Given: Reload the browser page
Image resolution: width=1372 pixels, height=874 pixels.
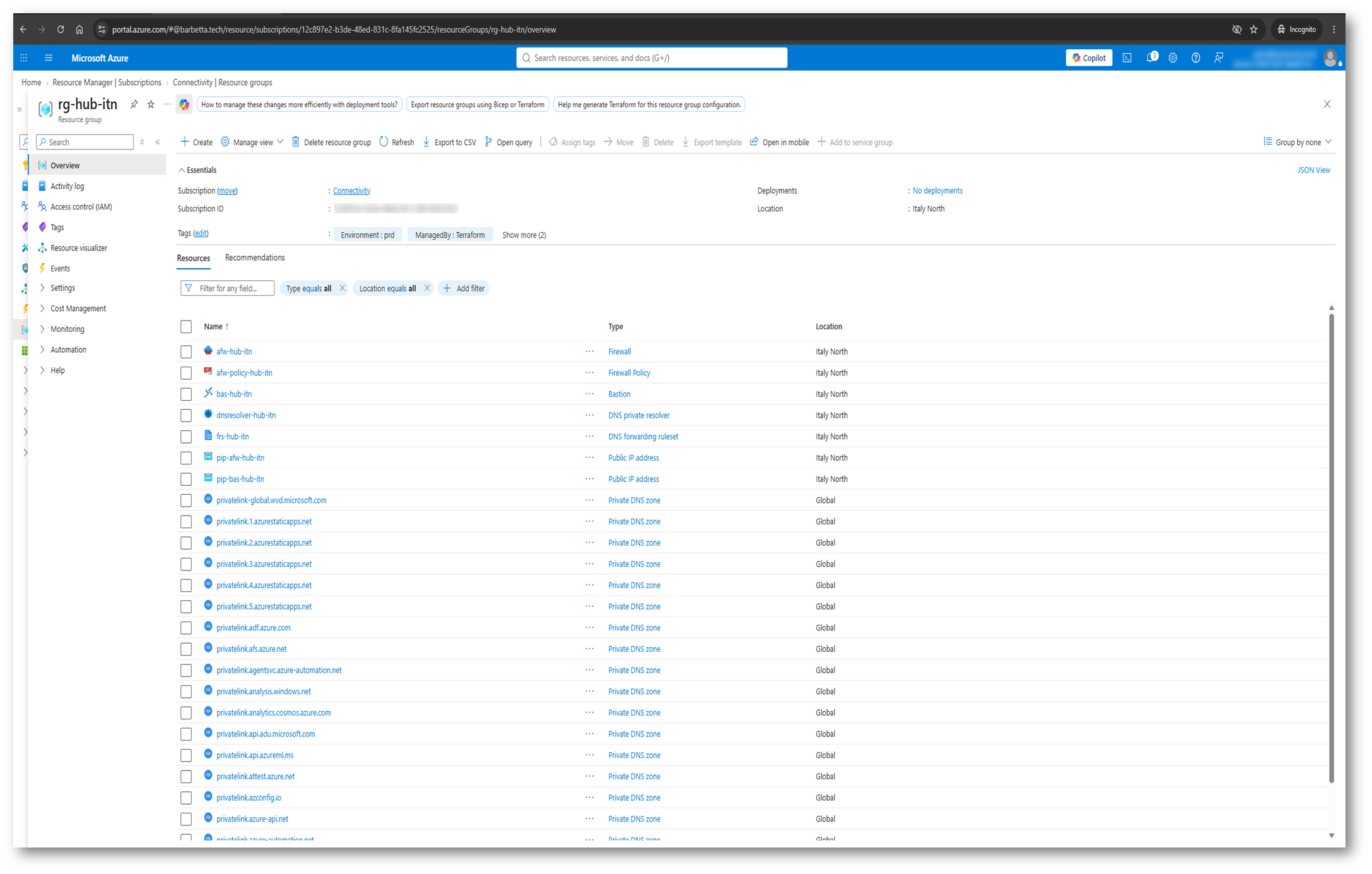Looking at the screenshot, I should [x=61, y=30].
